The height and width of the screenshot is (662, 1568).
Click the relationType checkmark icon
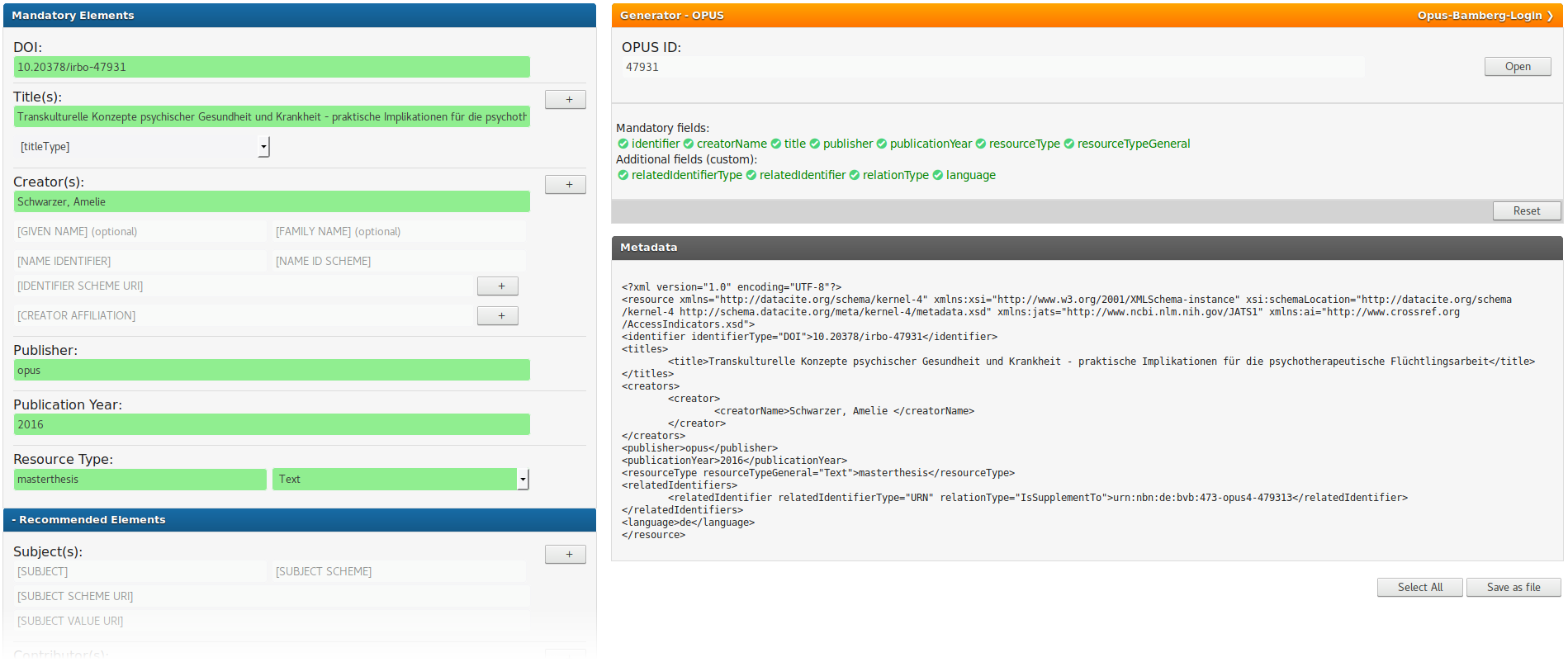click(855, 175)
